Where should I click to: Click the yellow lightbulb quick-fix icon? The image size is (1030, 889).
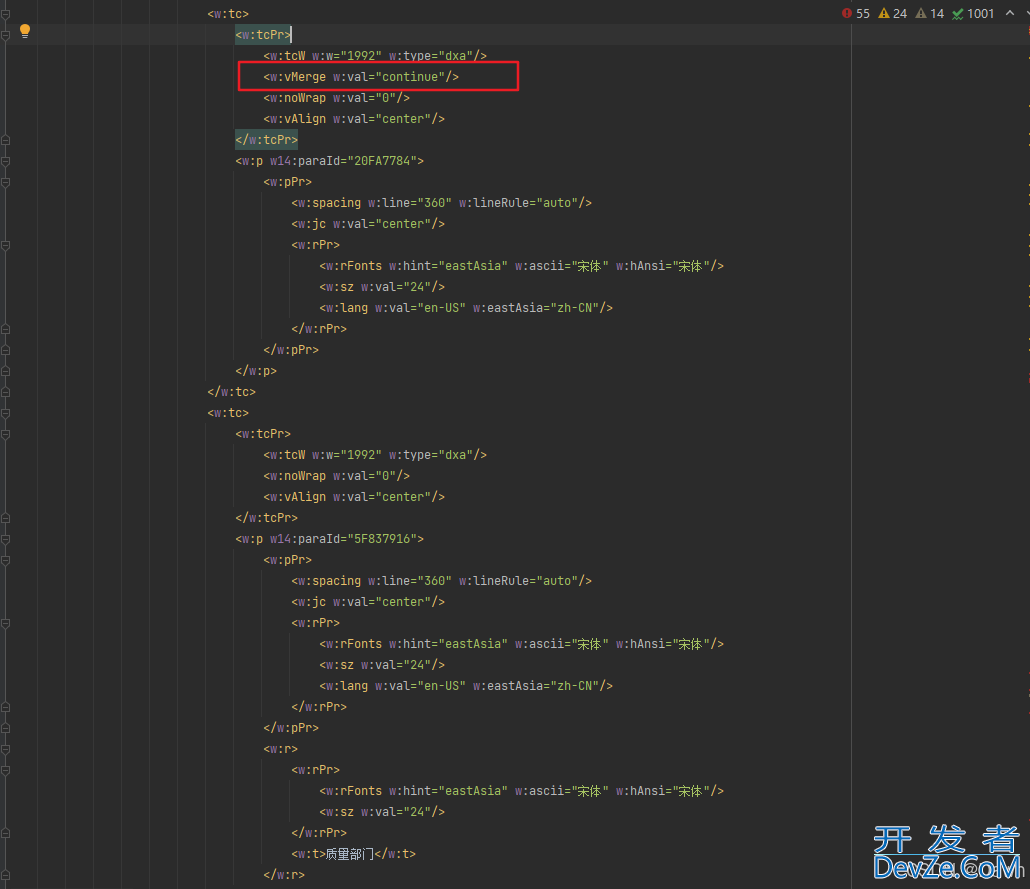click(x=25, y=31)
